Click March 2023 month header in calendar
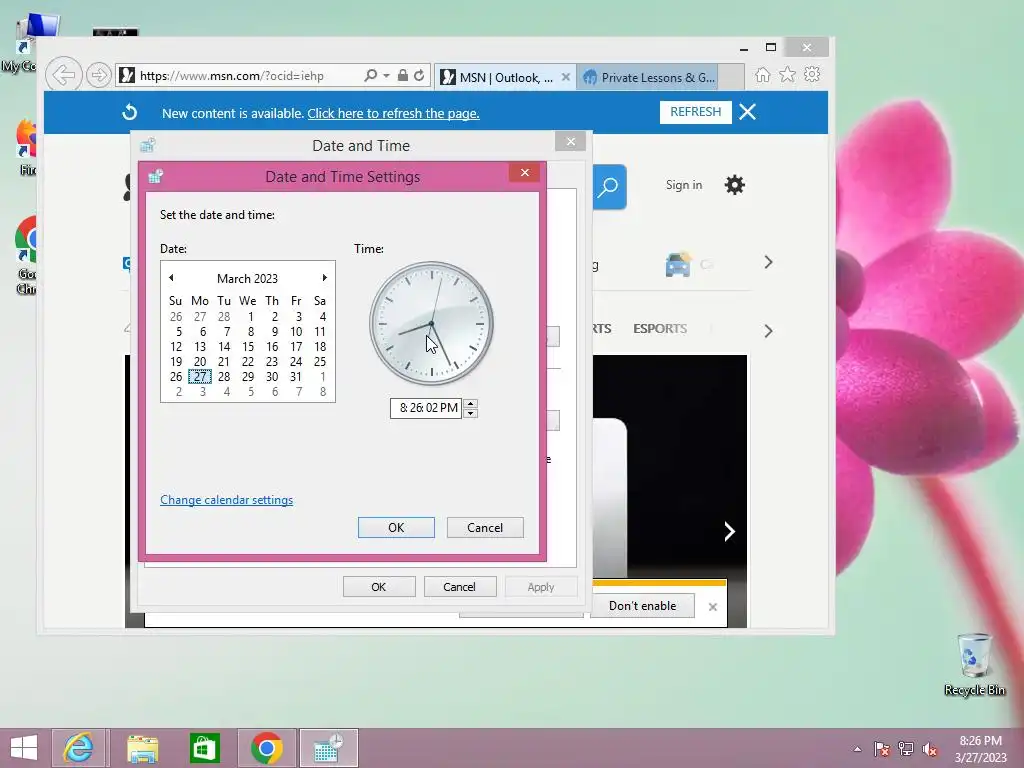Screen dimensions: 1024x768 click(x=248, y=278)
